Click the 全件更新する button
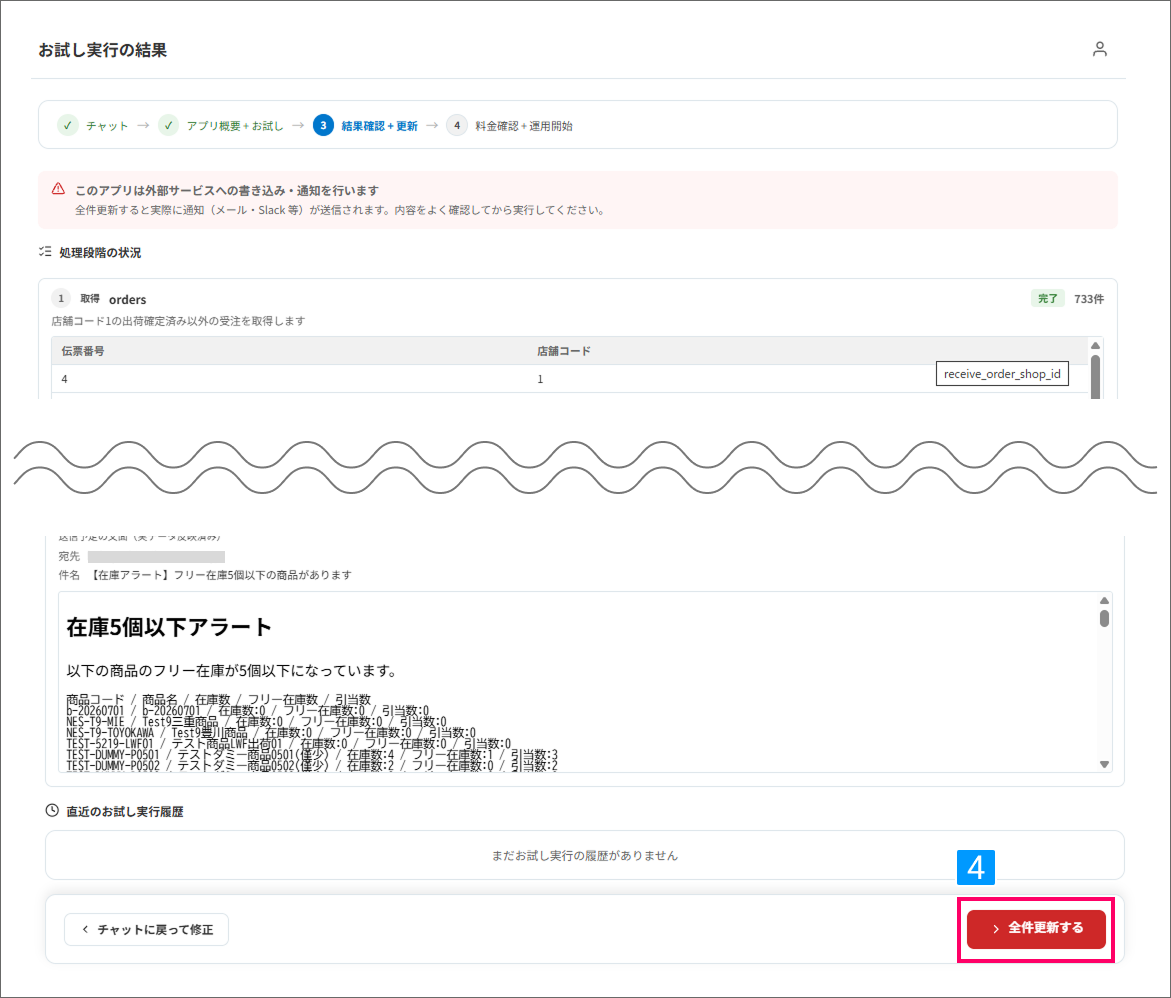1171x998 pixels. (1036, 929)
